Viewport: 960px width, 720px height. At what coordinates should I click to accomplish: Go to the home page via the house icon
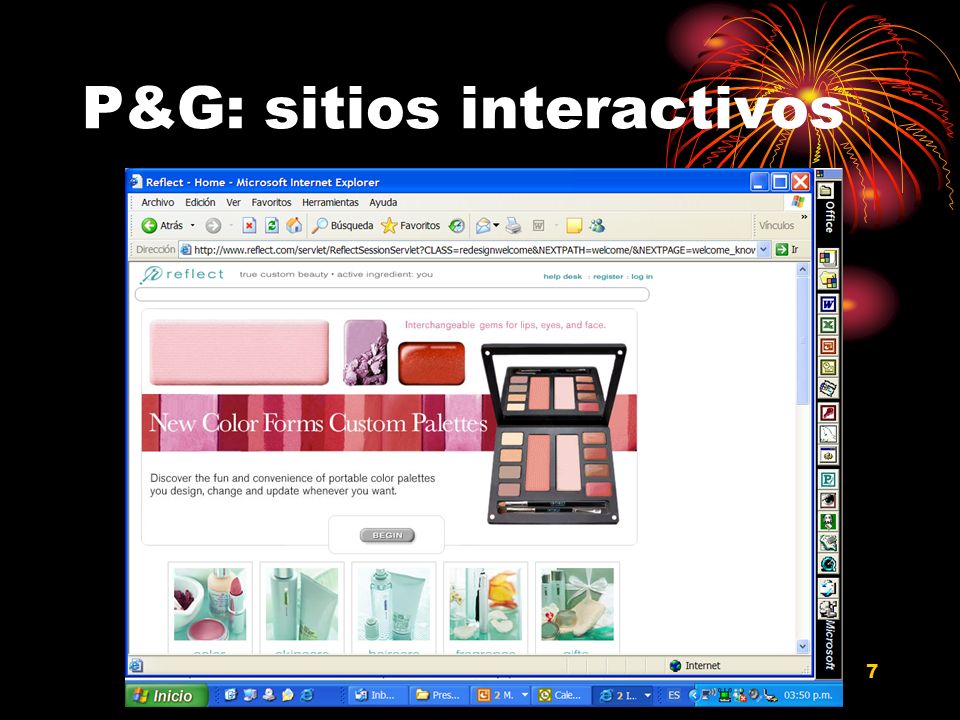tap(294, 225)
